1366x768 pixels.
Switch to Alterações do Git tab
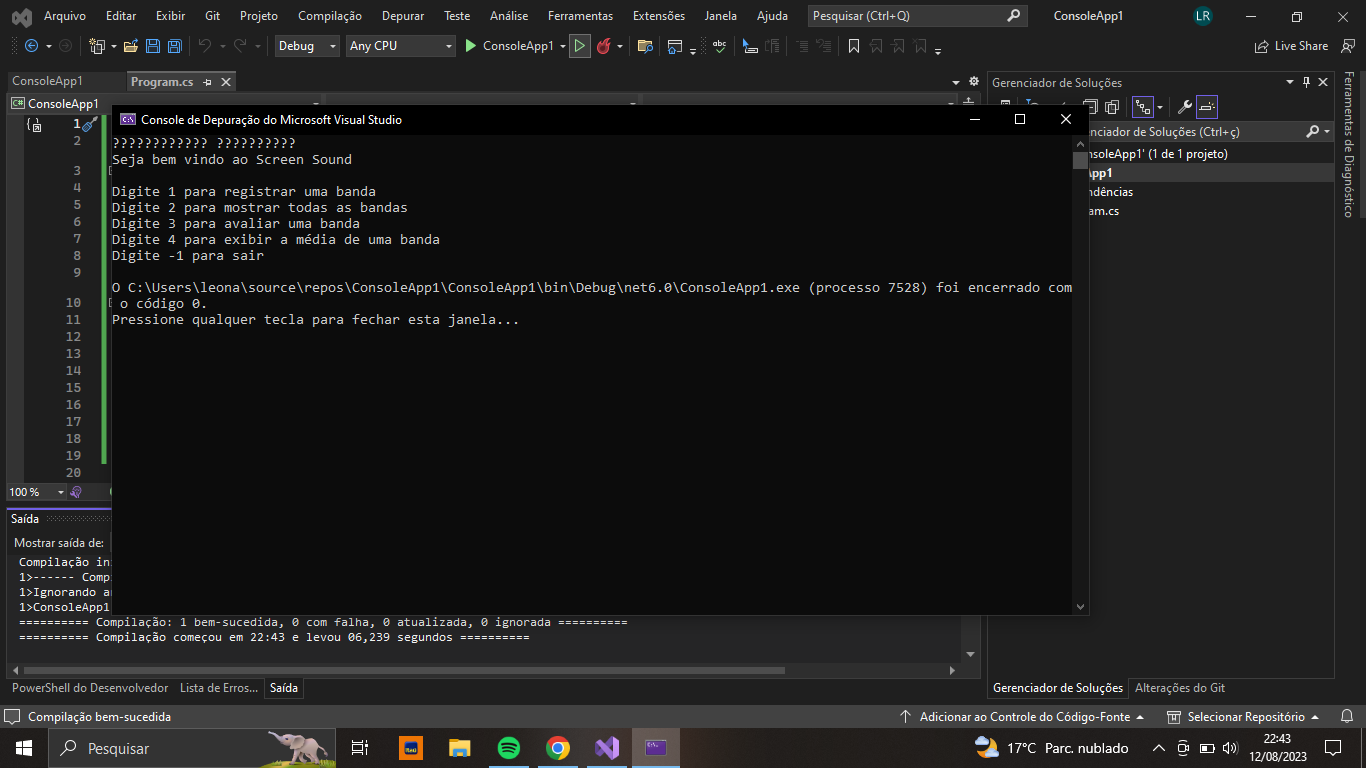pyautogui.click(x=1180, y=688)
